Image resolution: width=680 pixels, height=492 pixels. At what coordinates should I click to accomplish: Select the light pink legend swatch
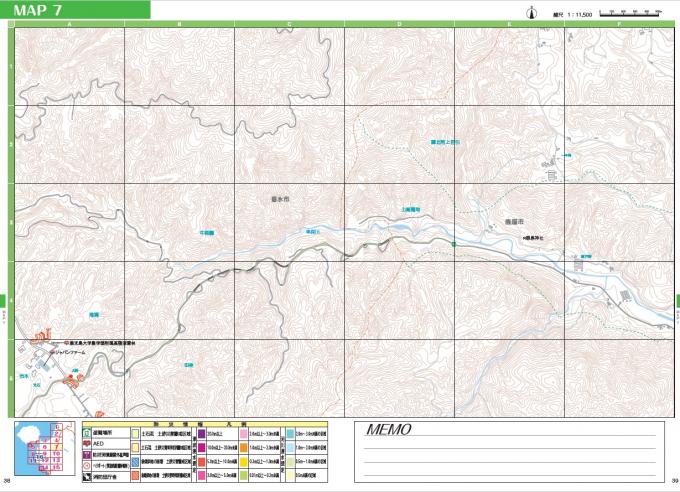pos(243,434)
